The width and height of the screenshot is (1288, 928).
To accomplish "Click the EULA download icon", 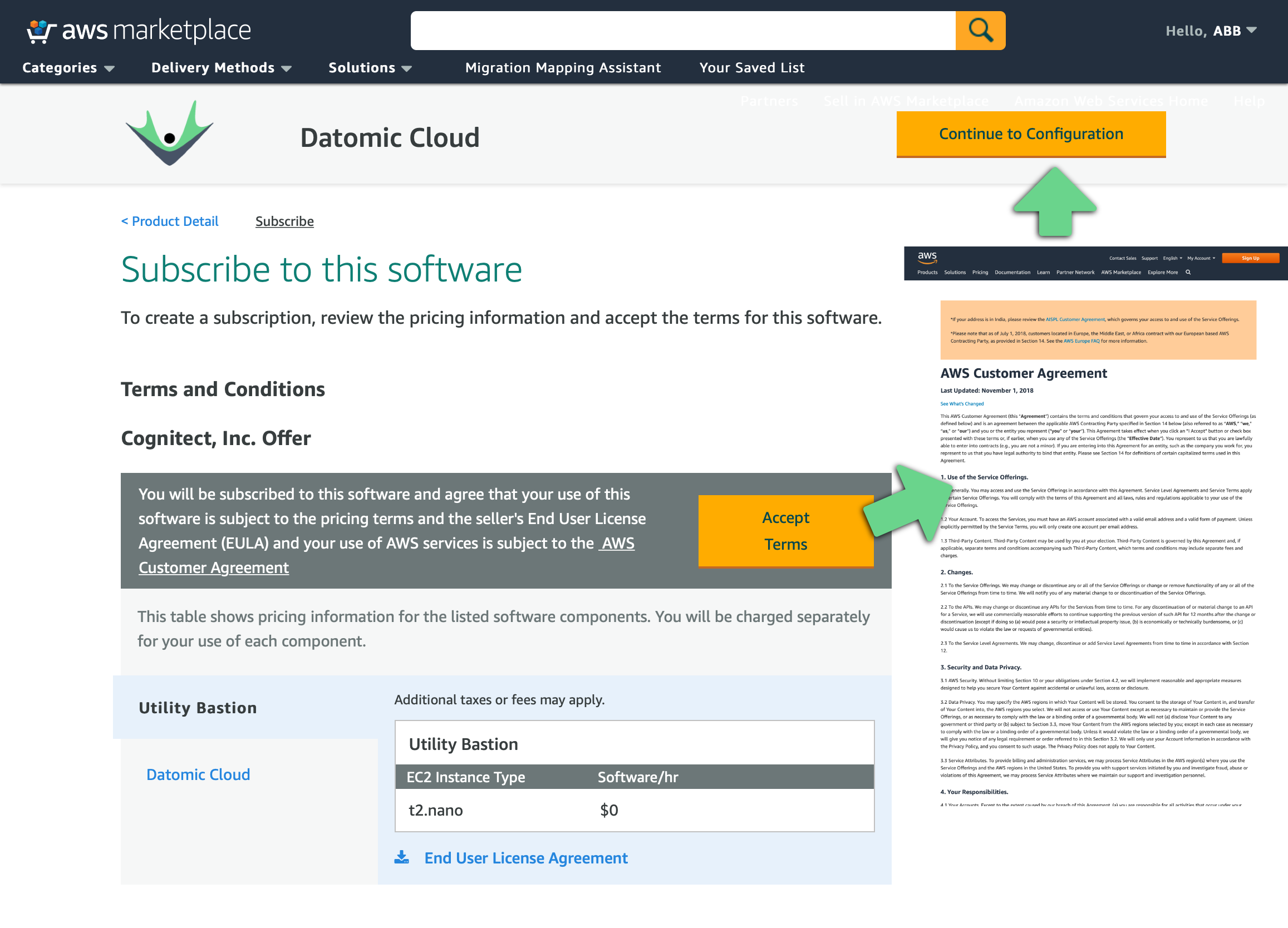I will point(401,857).
